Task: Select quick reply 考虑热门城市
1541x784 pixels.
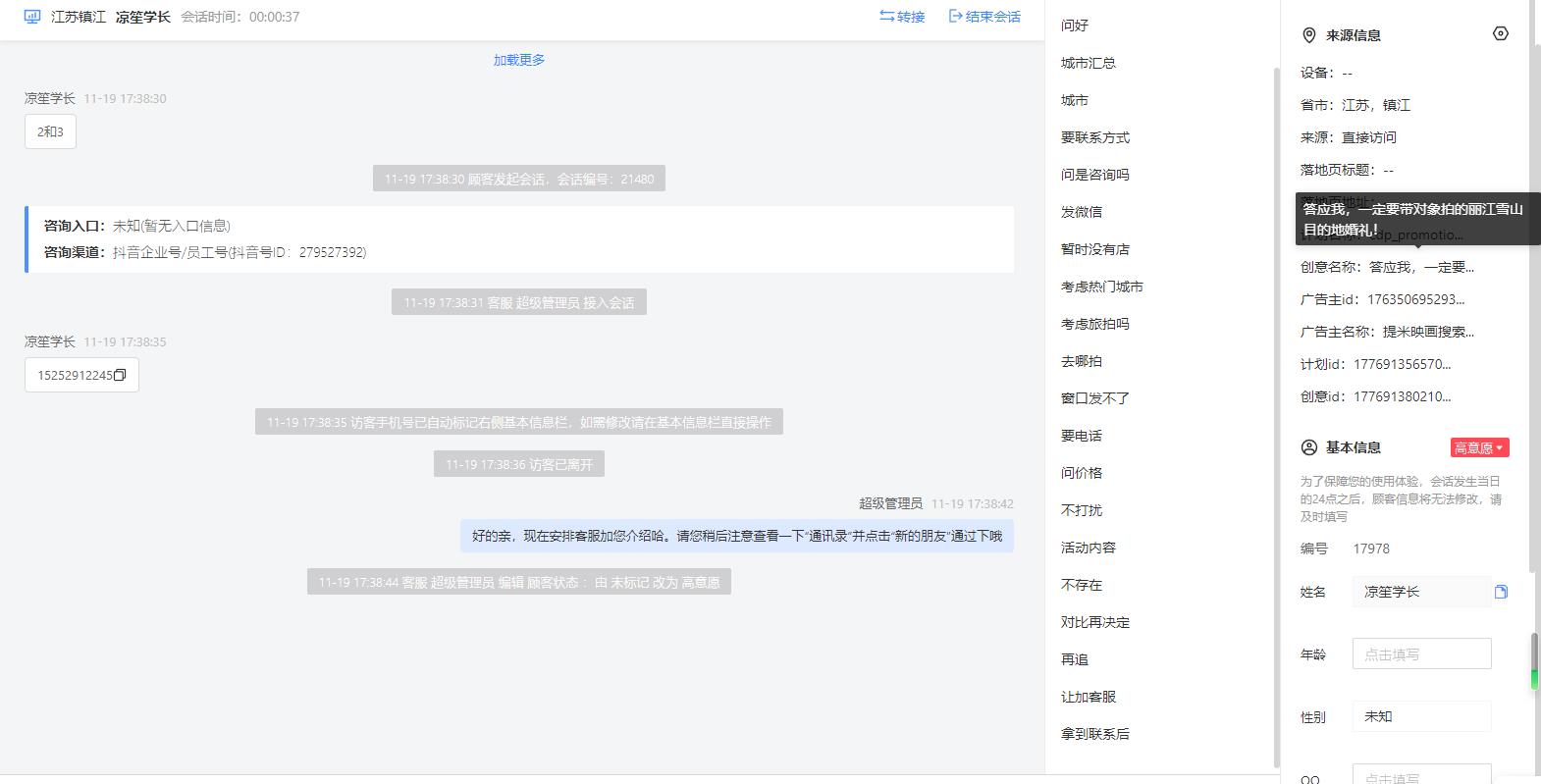Action: 1102,287
